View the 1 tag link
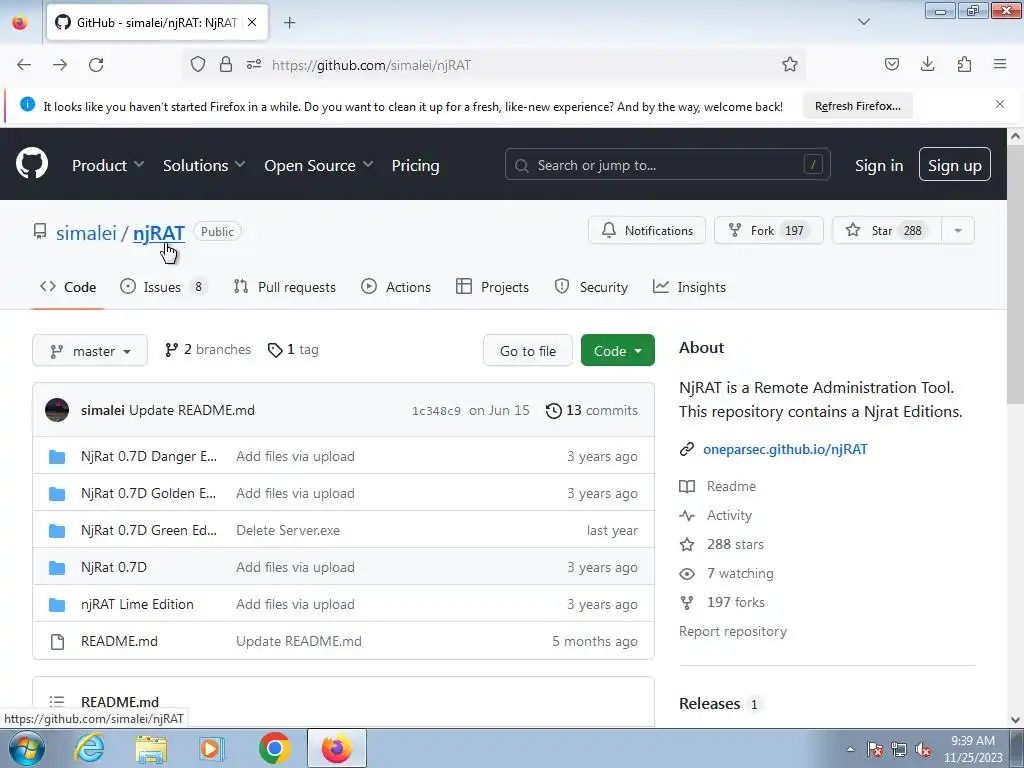1024x768 pixels. [293, 349]
